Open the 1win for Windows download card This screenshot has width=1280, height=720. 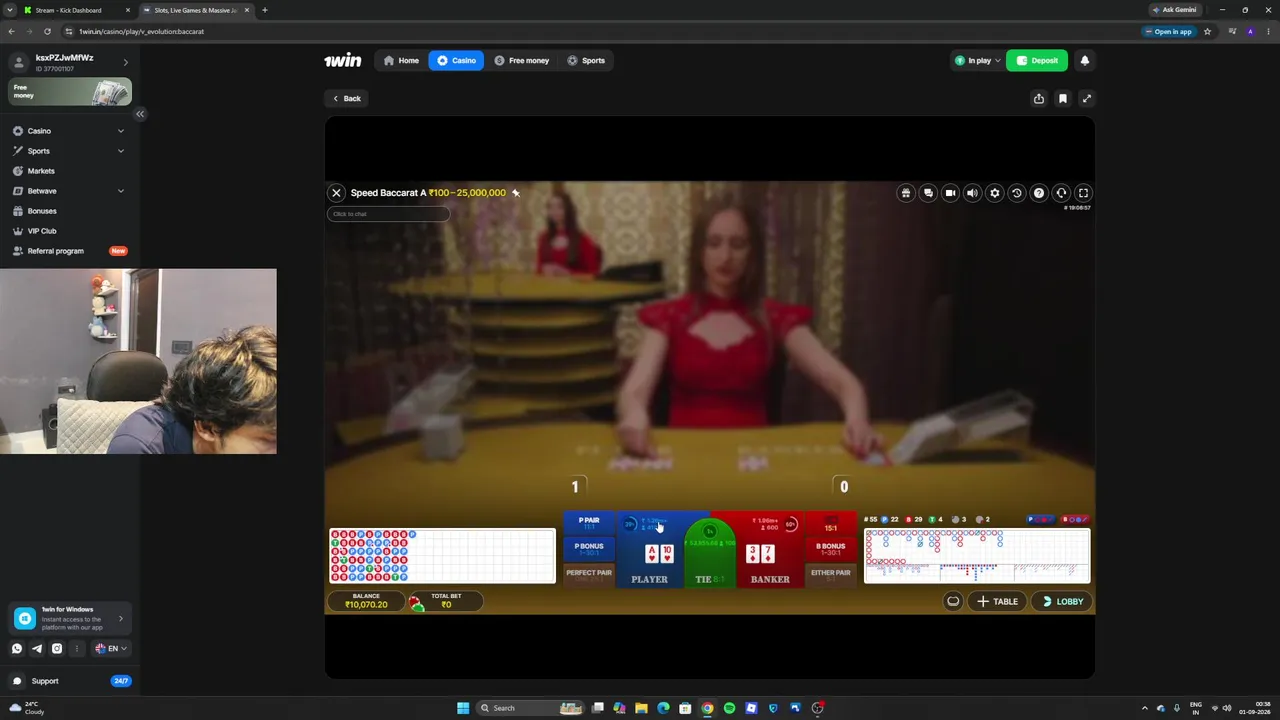[70, 619]
